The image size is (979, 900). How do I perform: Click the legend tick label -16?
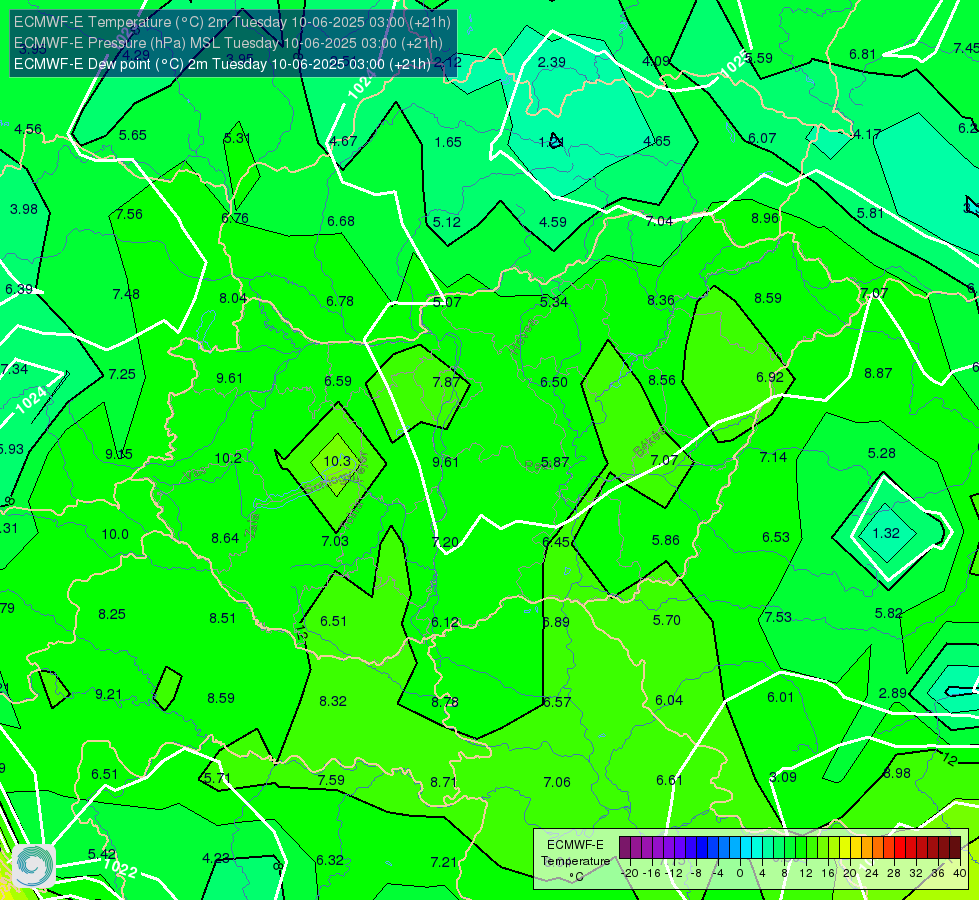coord(652,873)
